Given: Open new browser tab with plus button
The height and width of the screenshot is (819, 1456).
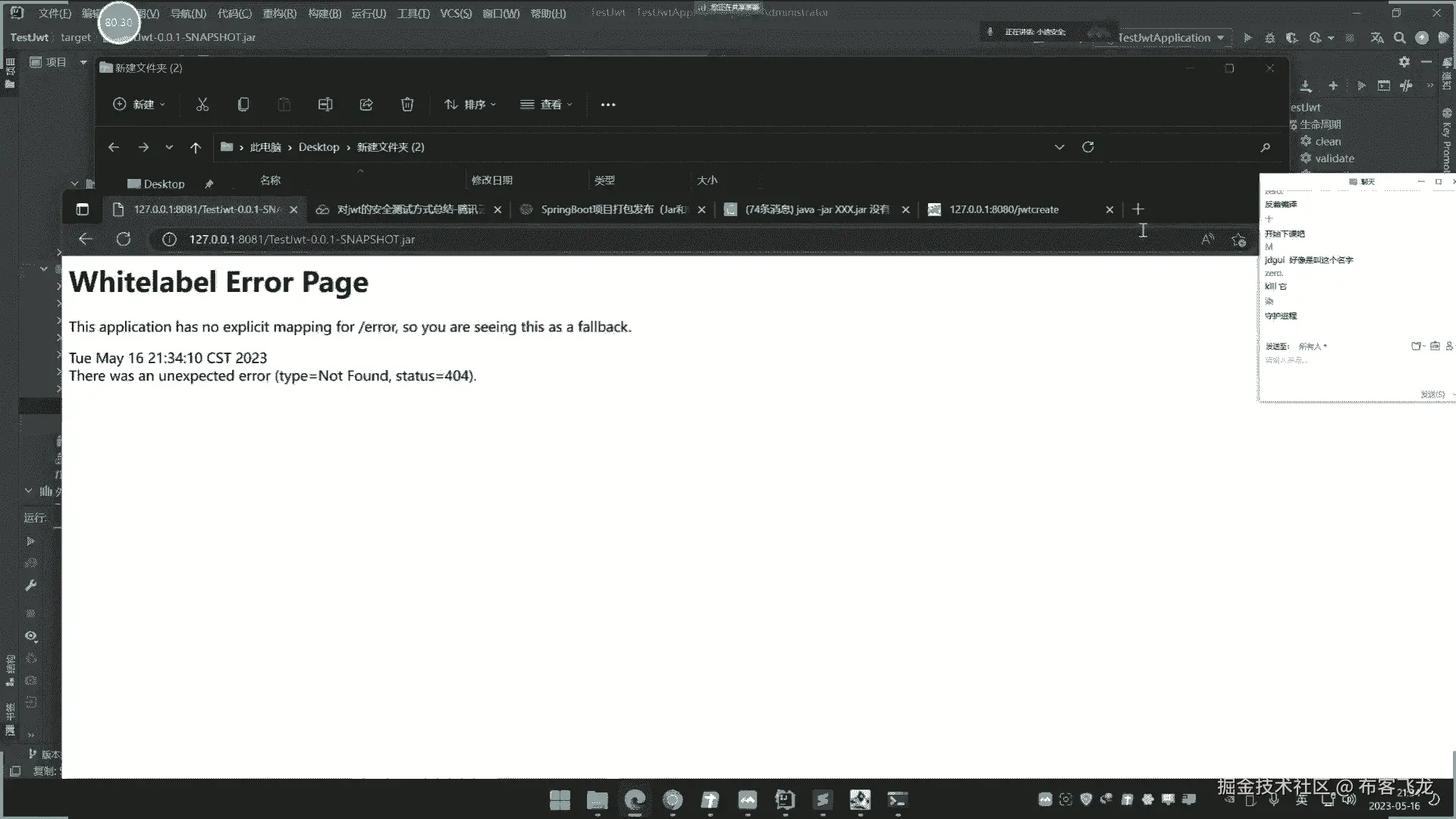Looking at the screenshot, I should (1137, 209).
